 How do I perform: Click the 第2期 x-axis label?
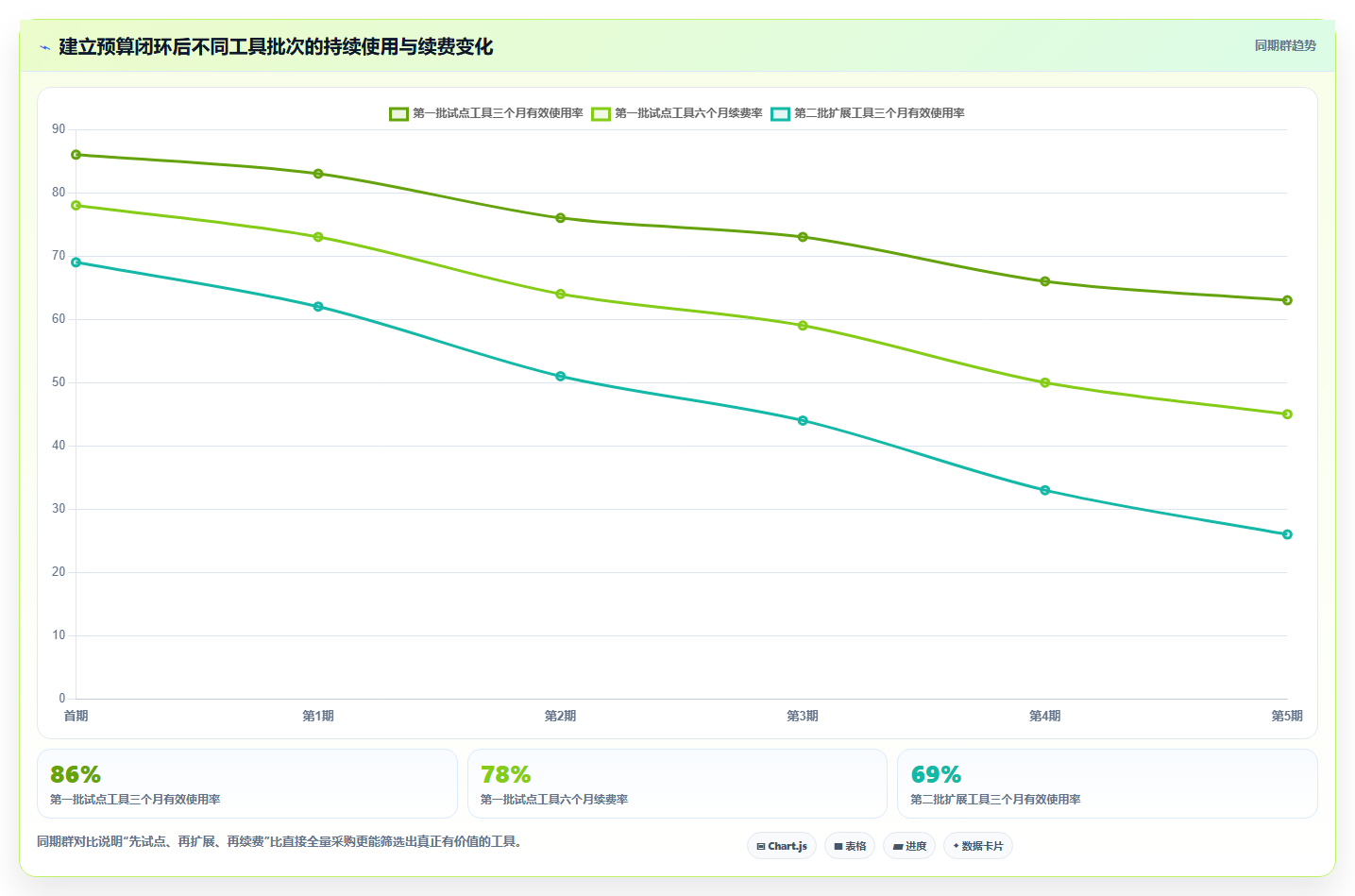(561, 716)
